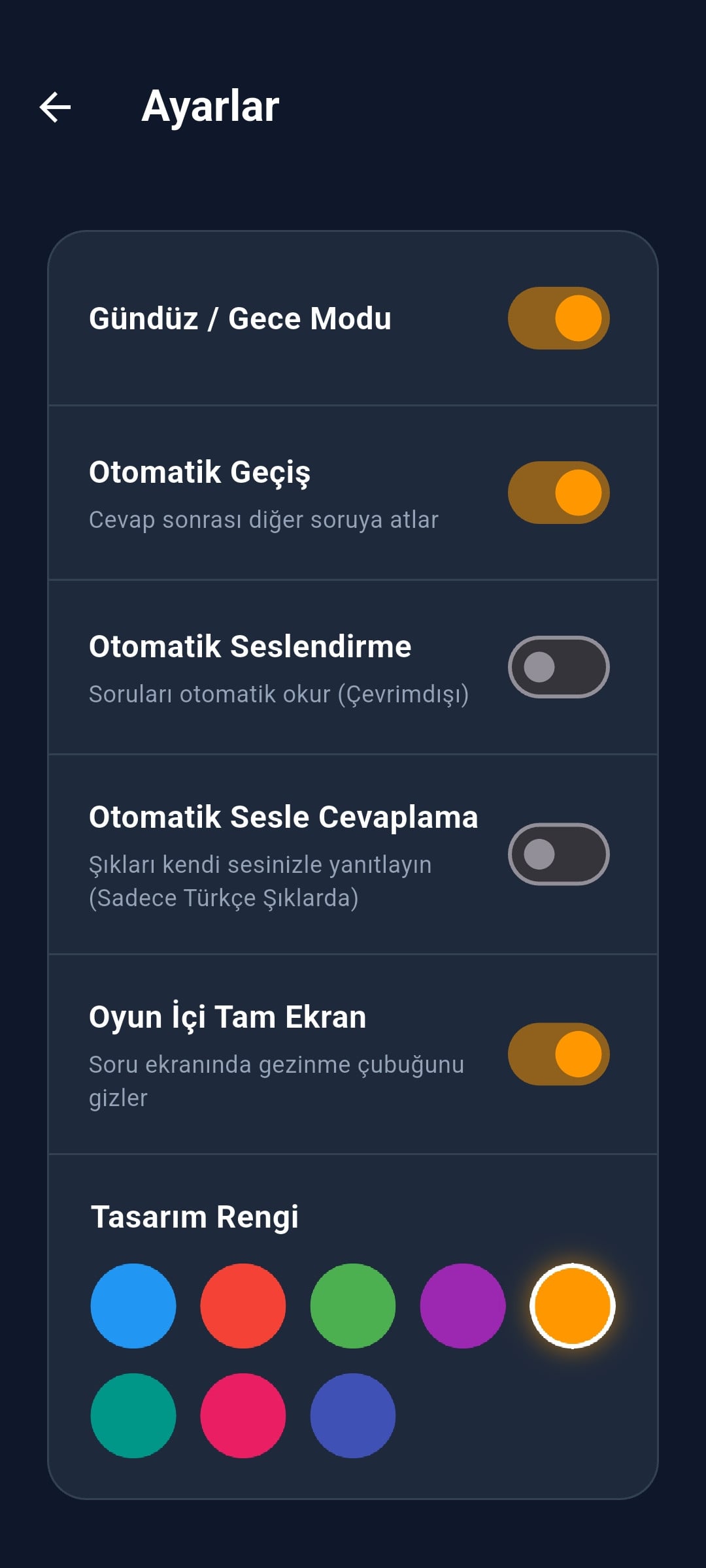Viewport: 706px width, 1568px height.
Task: Choose the red color swatch
Action: [243, 1306]
